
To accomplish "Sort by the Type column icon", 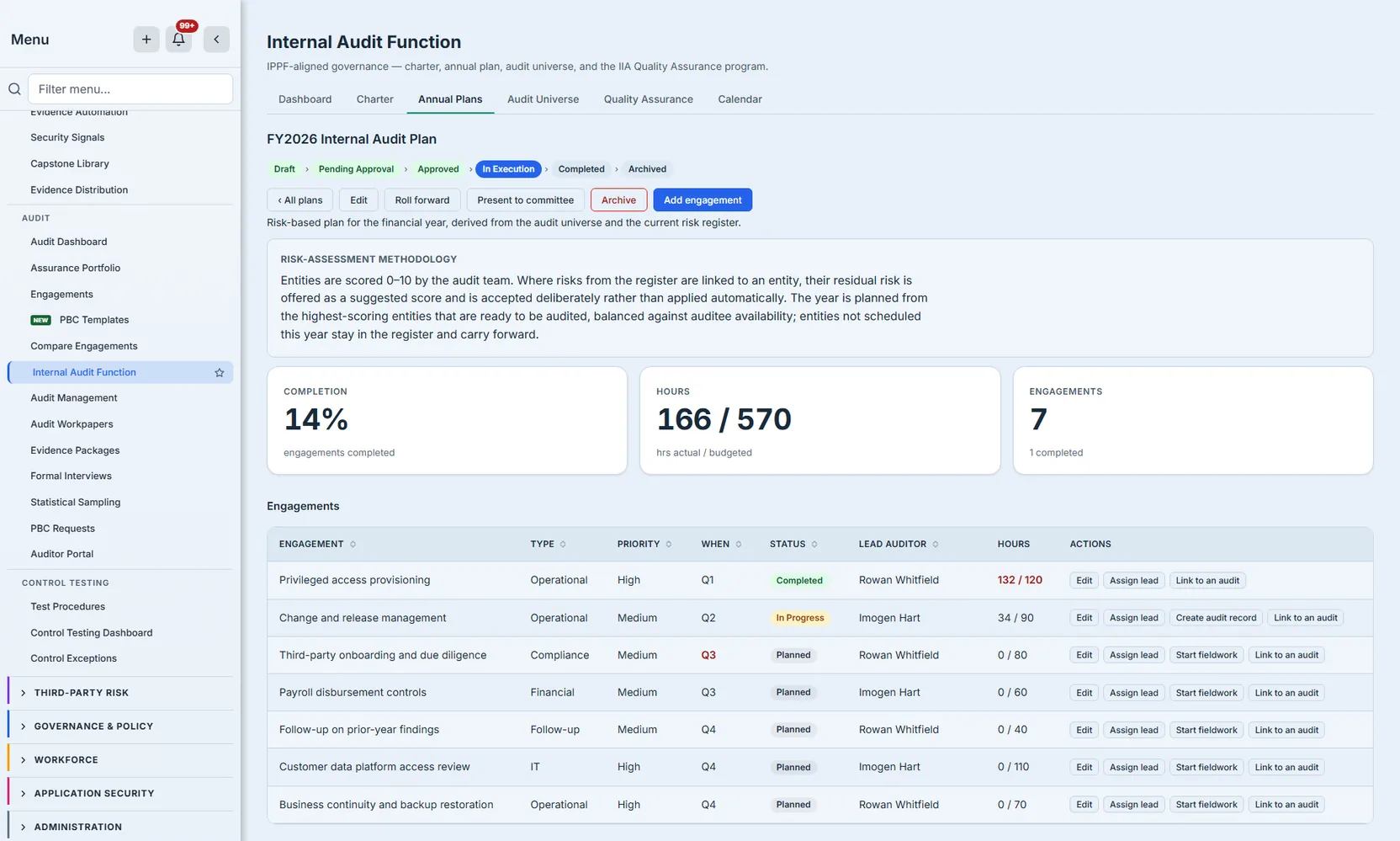I will [x=563, y=544].
